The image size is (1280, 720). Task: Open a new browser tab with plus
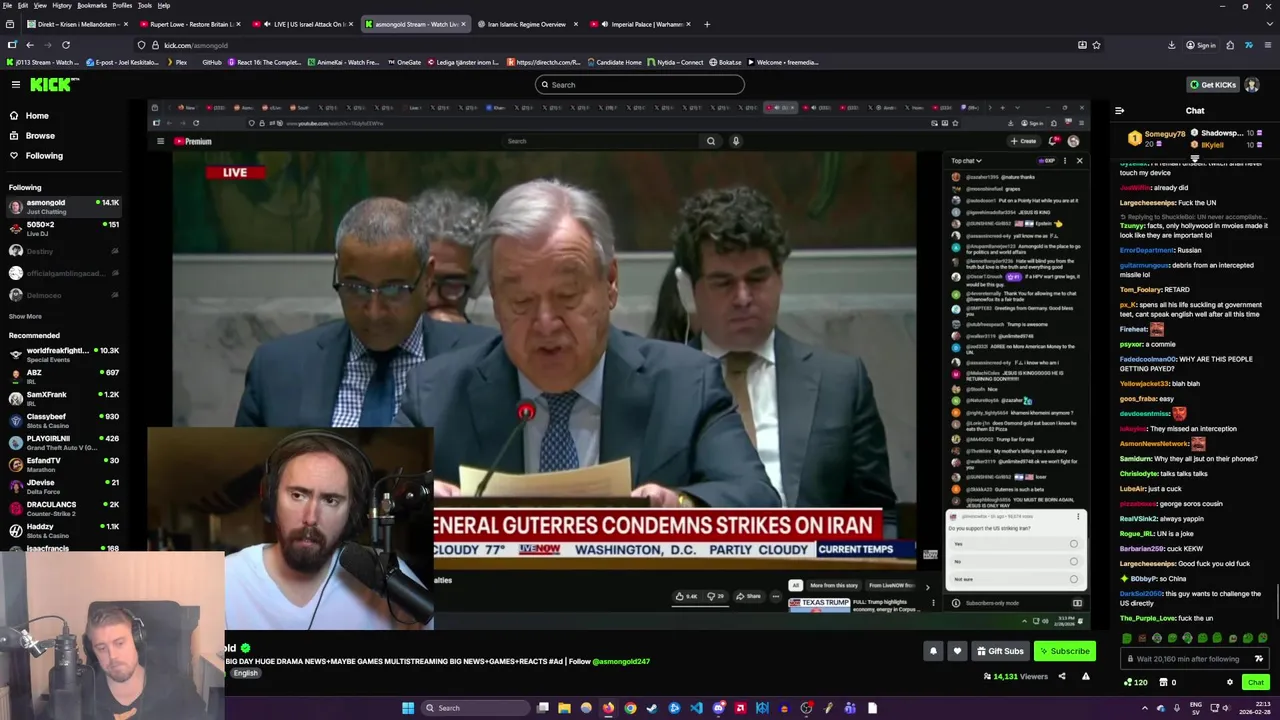tap(707, 24)
